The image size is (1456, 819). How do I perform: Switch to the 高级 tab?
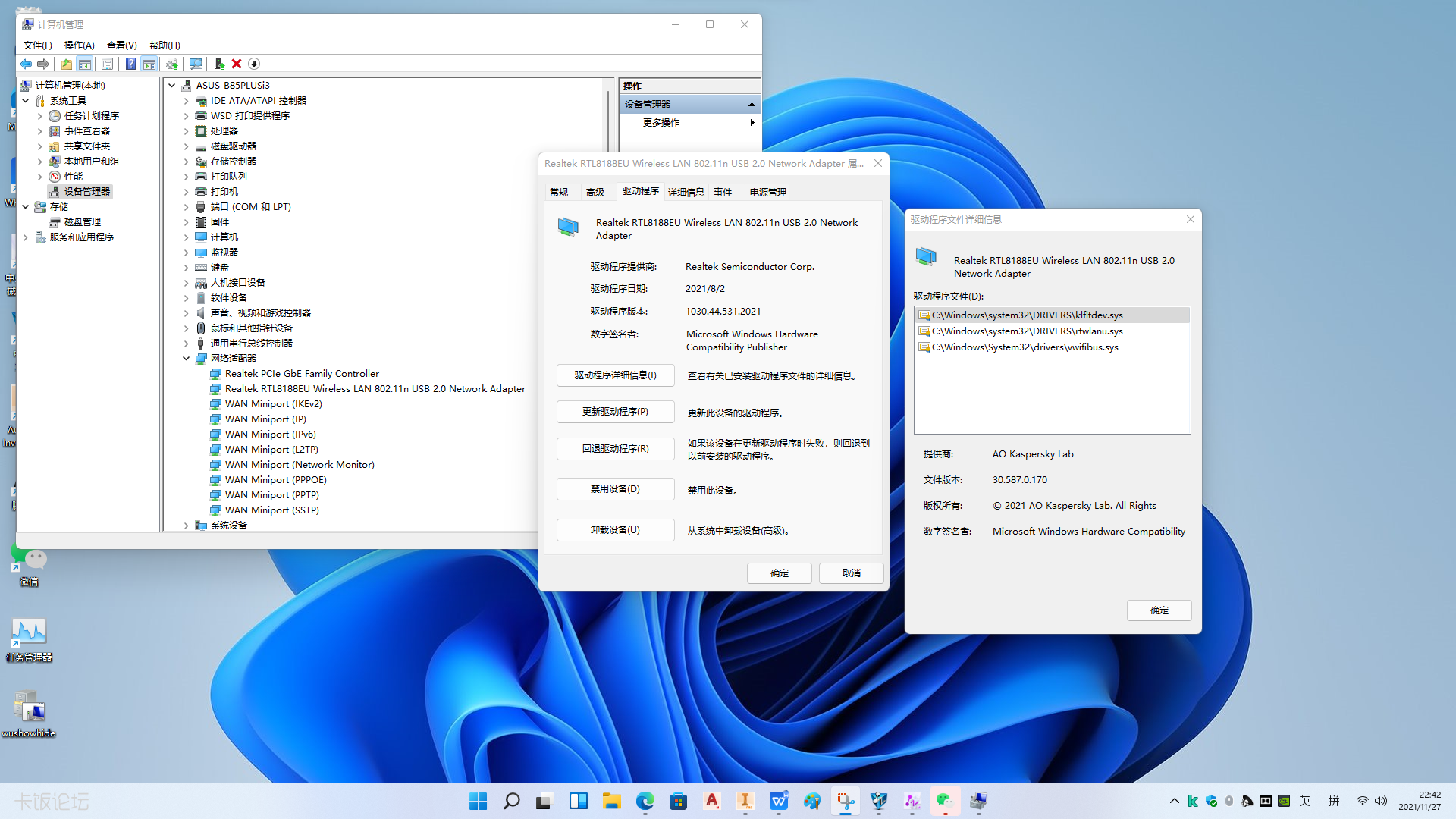tap(595, 193)
